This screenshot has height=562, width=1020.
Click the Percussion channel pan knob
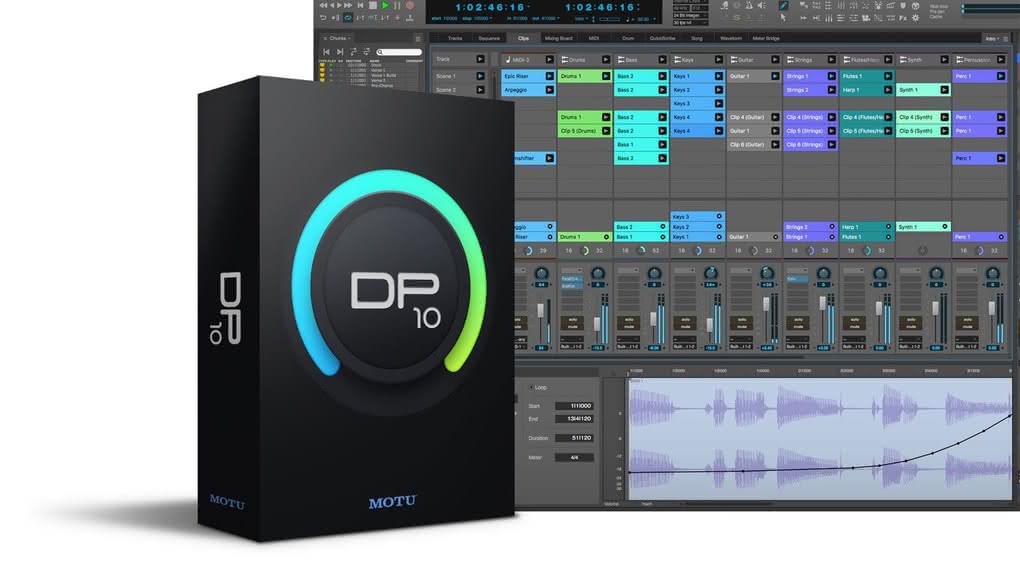pyautogui.click(x=993, y=273)
